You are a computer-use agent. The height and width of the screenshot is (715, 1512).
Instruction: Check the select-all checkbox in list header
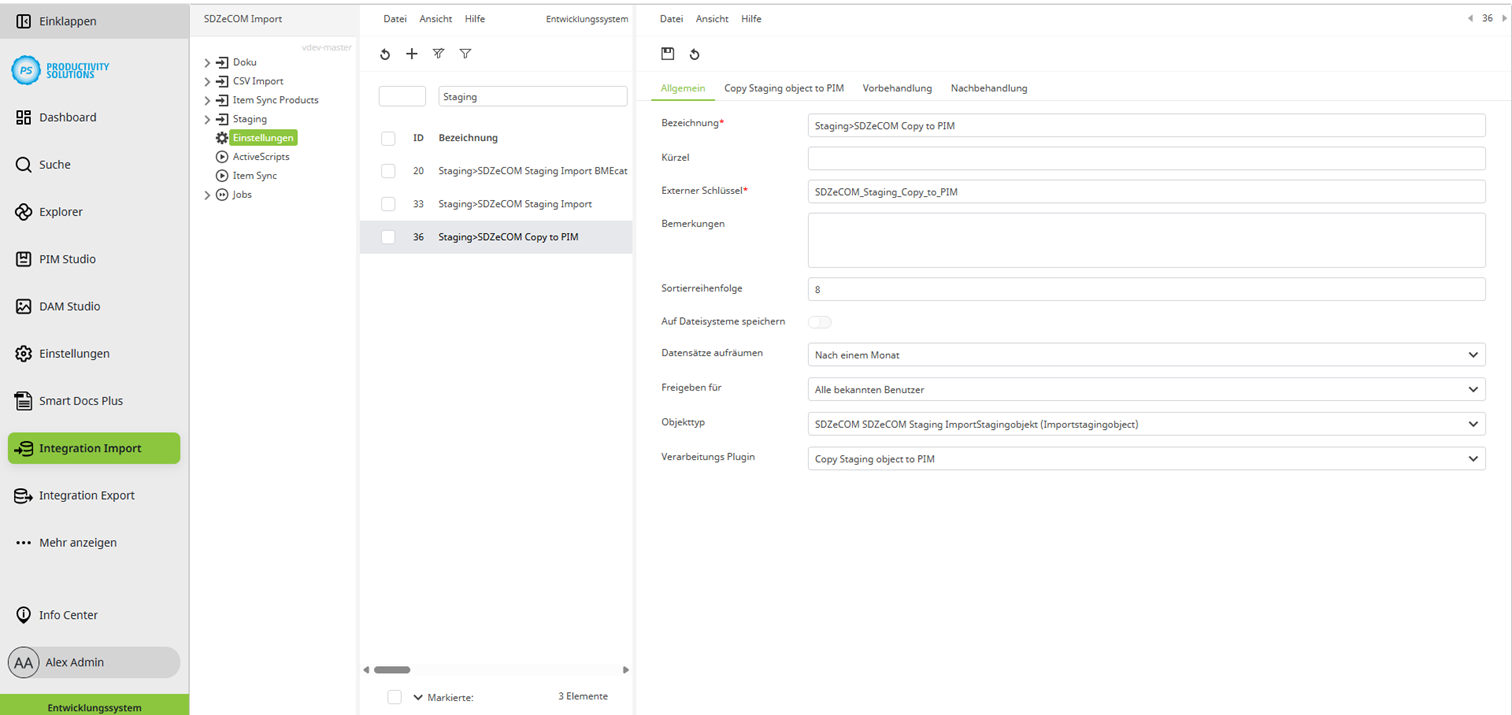click(x=388, y=138)
